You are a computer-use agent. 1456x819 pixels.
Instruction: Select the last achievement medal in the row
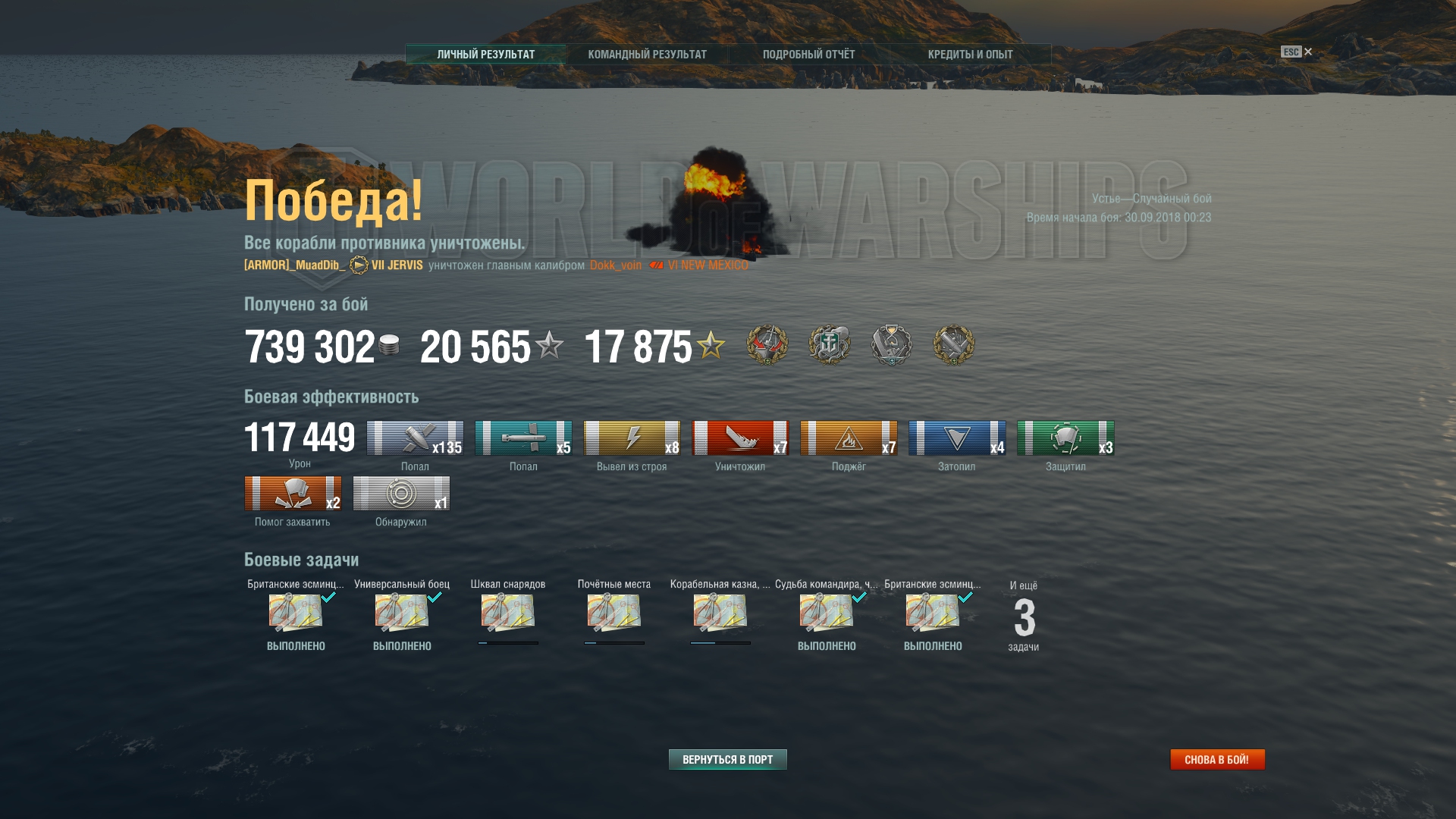[x=954, y=345]
